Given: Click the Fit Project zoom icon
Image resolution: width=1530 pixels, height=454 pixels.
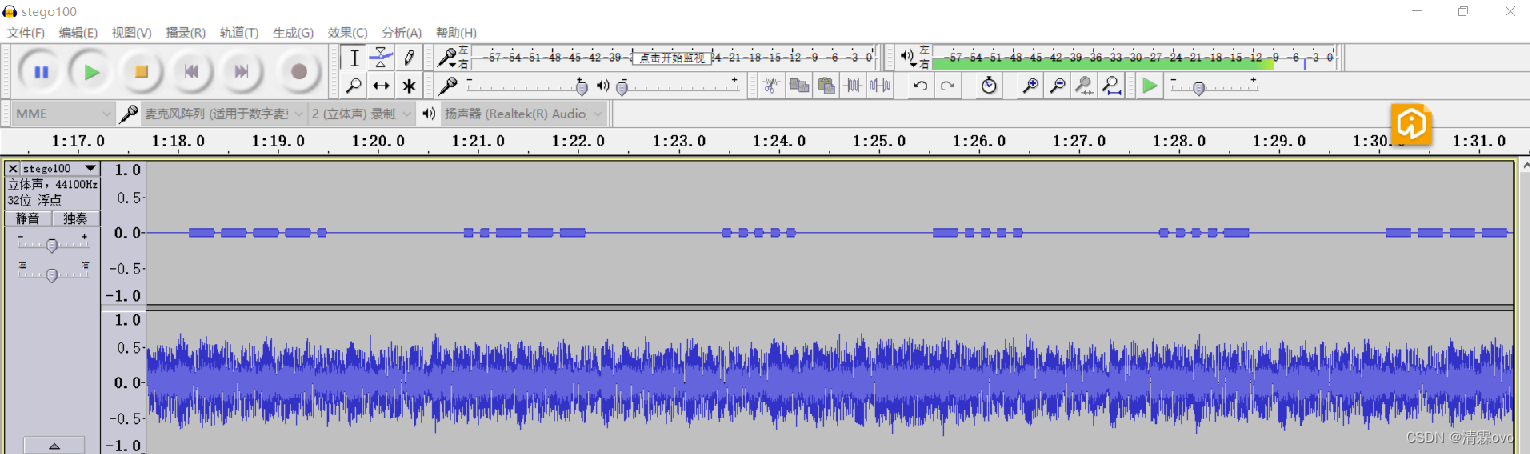Looking at the screenshot, I should 1112,86.
